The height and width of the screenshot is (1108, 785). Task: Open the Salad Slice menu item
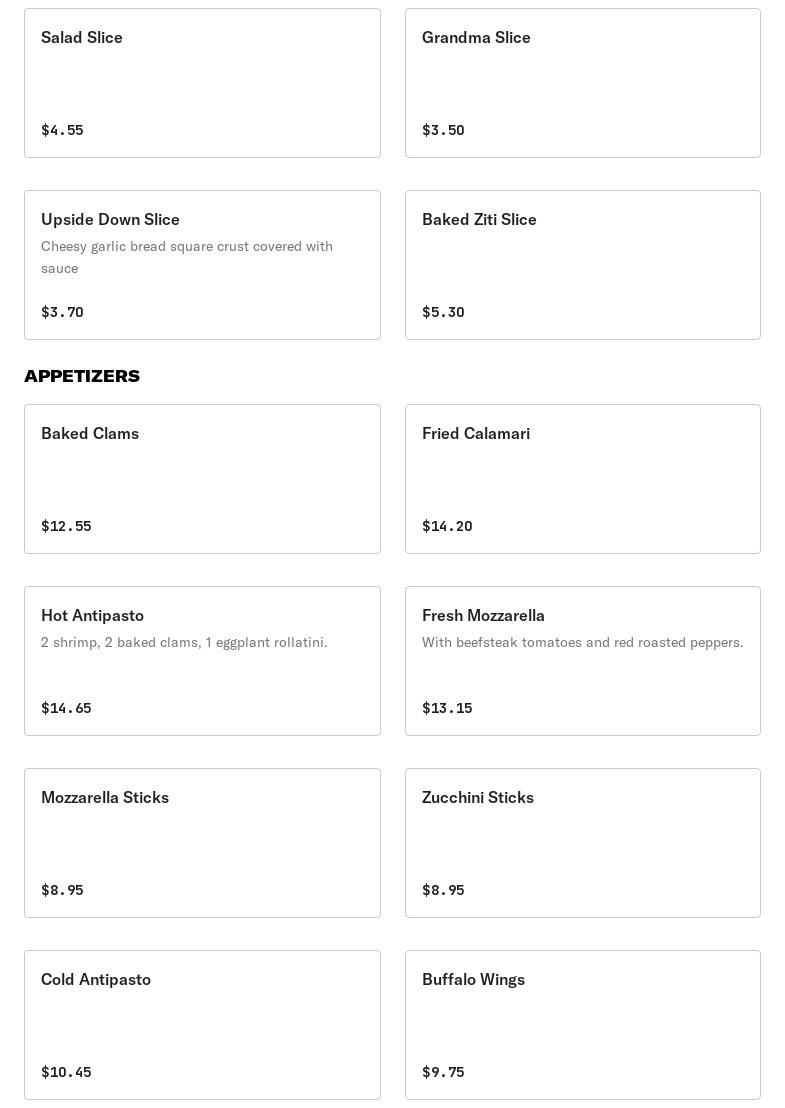pos(202,83)
